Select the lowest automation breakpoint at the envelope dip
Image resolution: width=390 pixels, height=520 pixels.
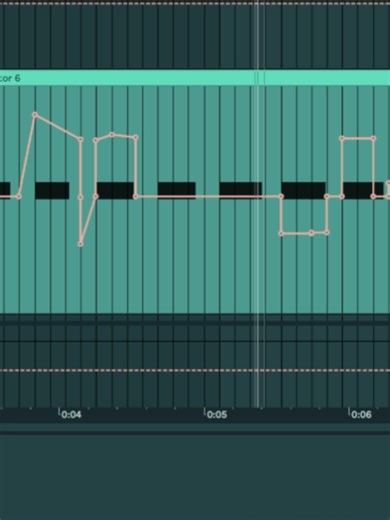[80, 244]
